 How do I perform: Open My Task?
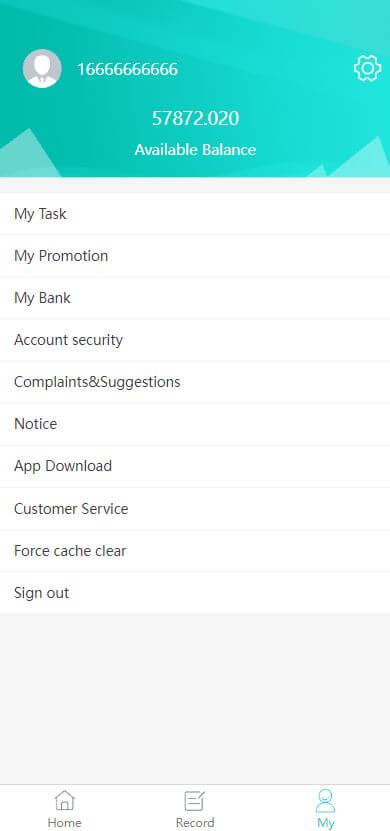point(195,214)
